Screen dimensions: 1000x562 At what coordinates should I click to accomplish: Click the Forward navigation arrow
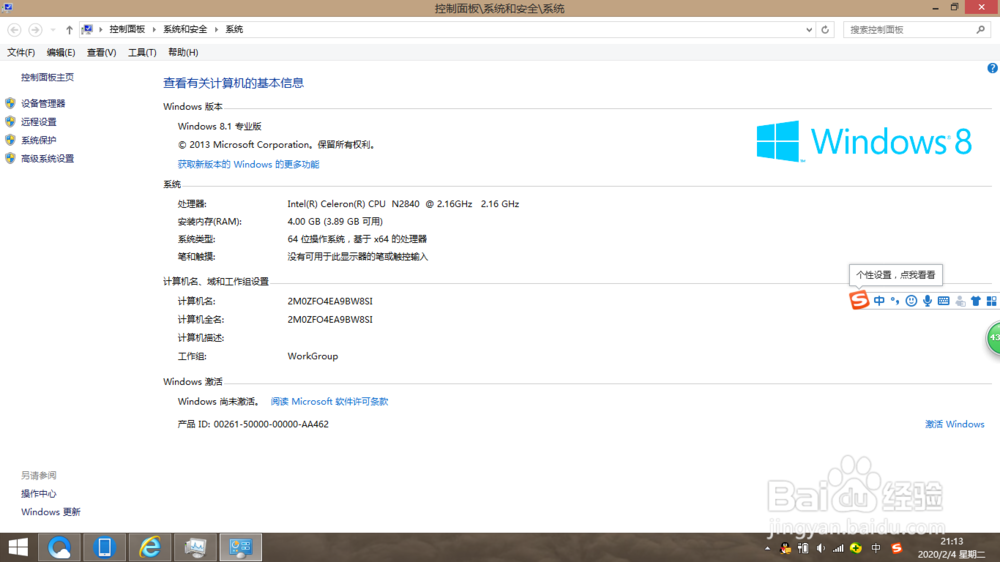point(35,30)
